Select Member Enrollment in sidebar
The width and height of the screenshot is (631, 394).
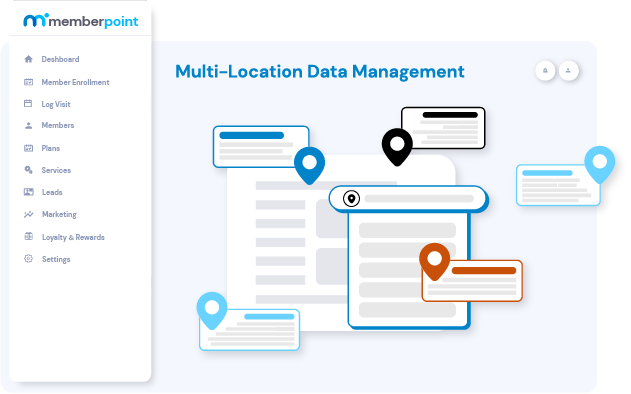click(75, 82)
